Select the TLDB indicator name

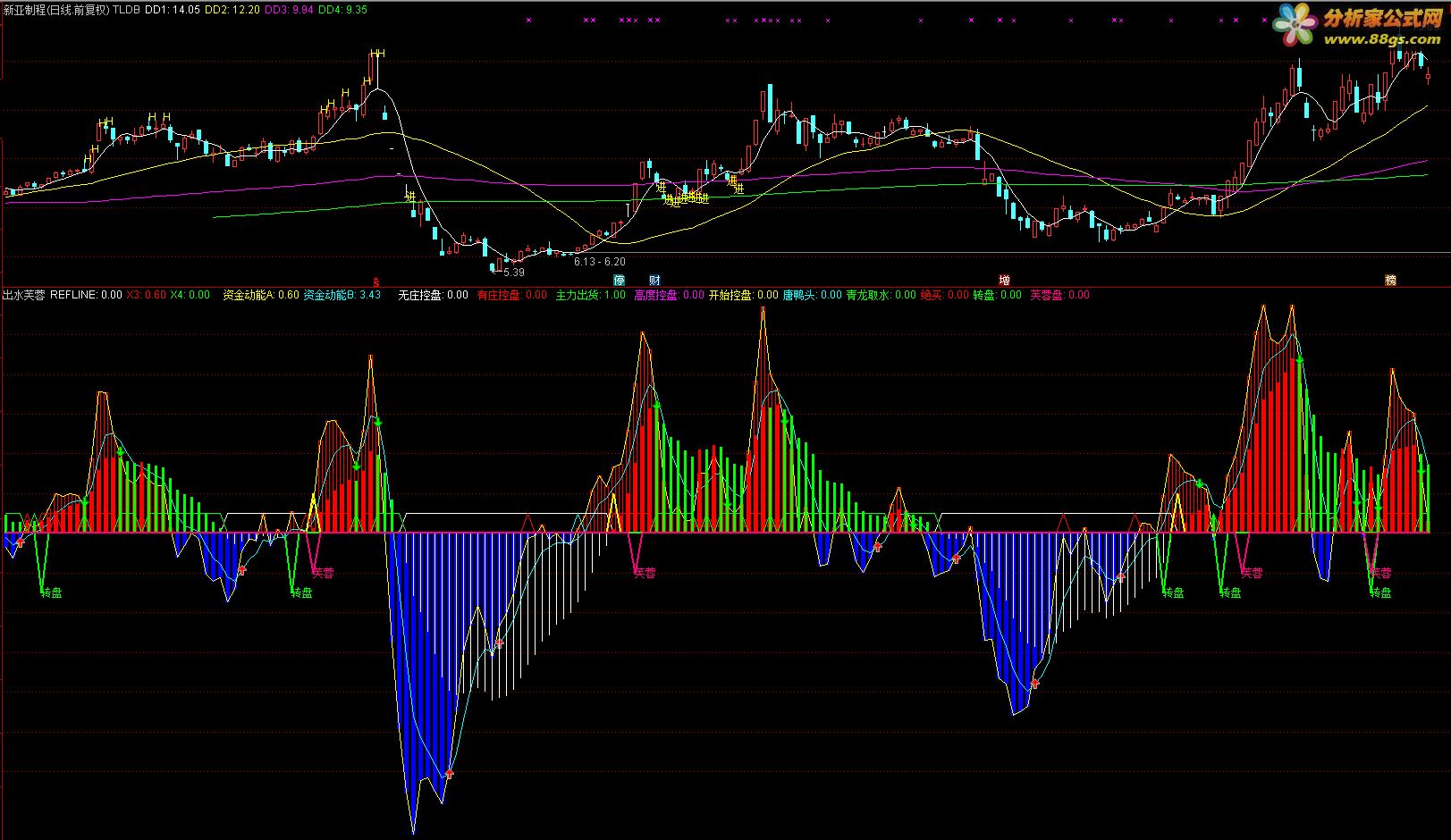click(x=127, y=10)
